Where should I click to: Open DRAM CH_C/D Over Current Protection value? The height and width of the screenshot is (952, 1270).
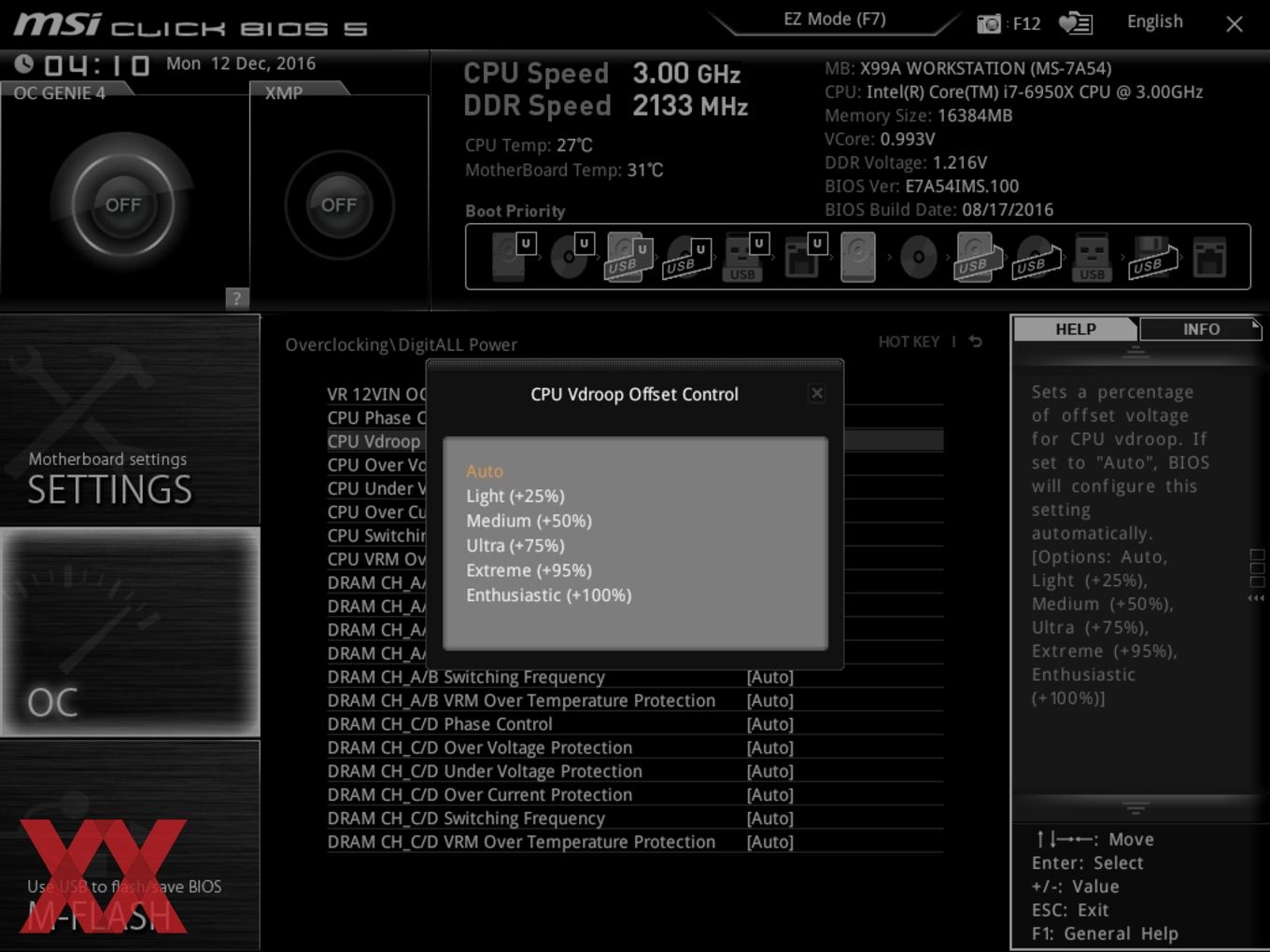click(x=769, y=794)
